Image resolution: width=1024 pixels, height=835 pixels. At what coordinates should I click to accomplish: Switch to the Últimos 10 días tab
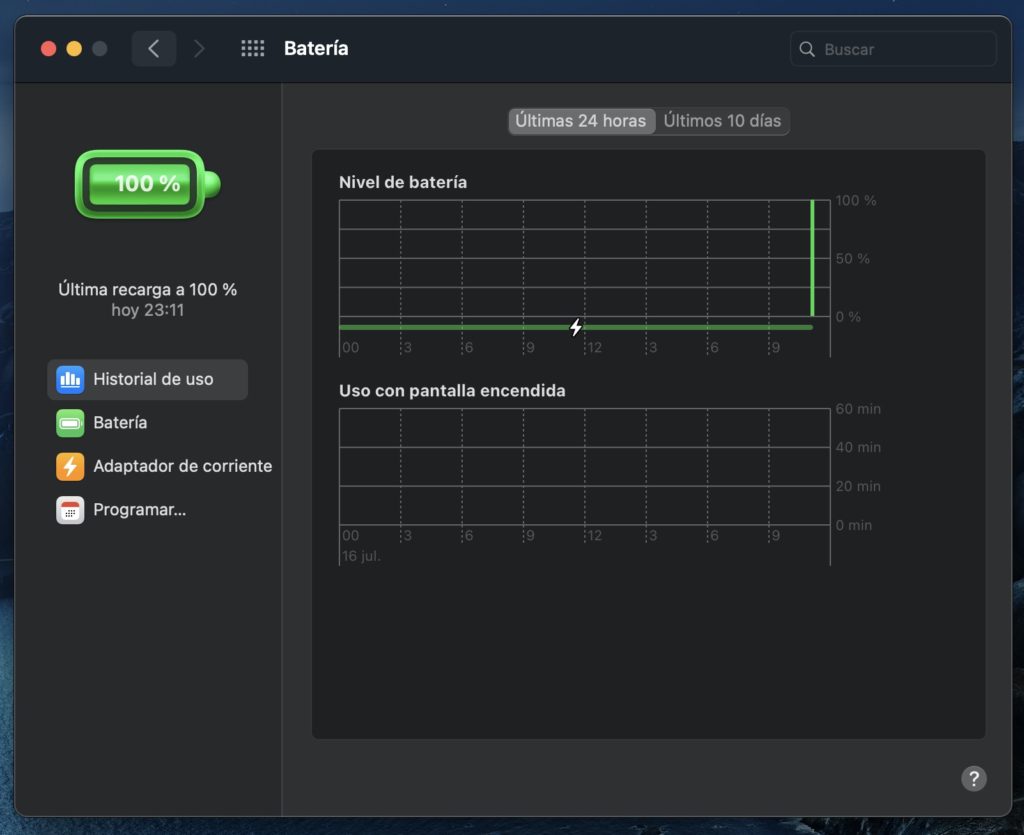(722, 121)
